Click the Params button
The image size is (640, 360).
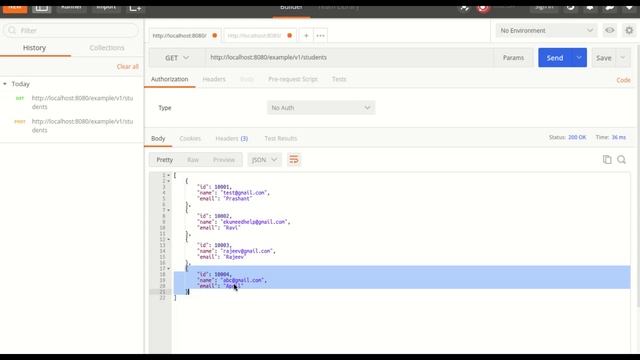(513, 58)
